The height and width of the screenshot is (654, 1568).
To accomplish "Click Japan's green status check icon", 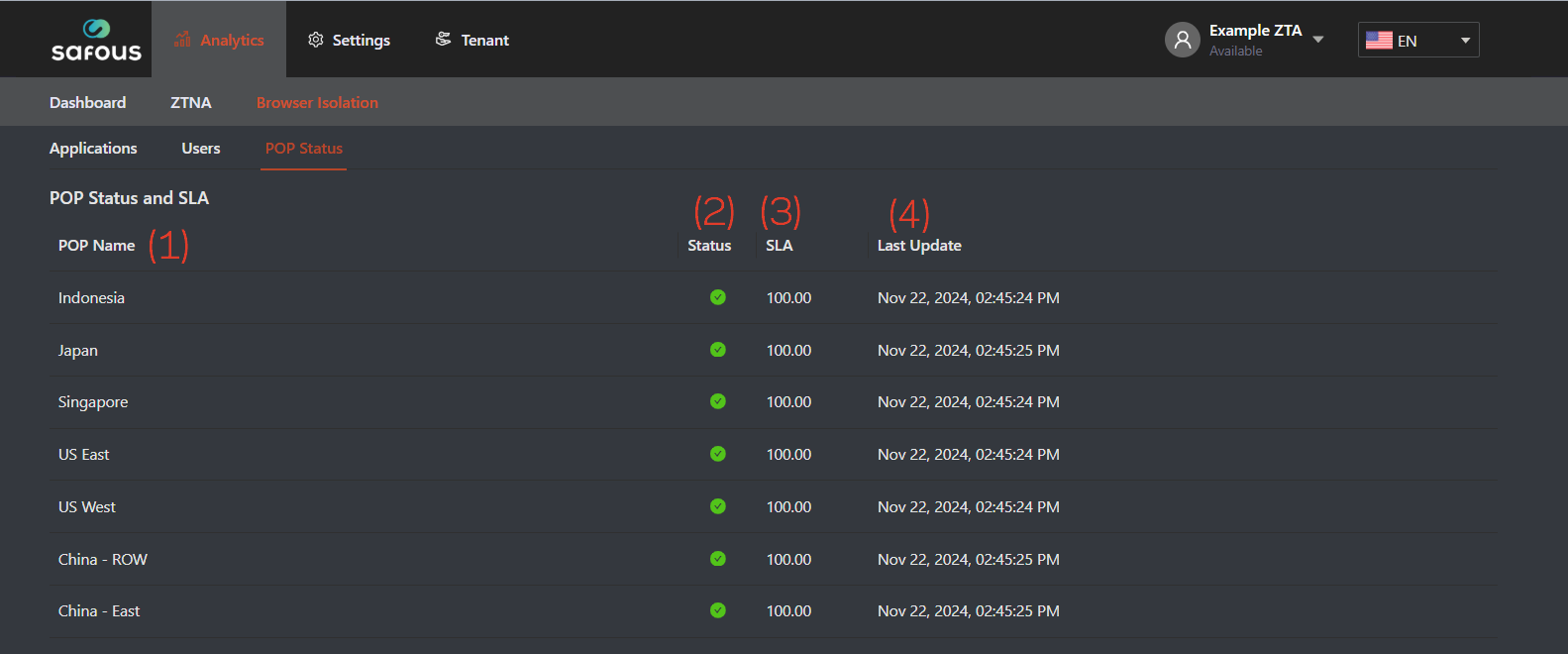I will [x=718, y=350].
